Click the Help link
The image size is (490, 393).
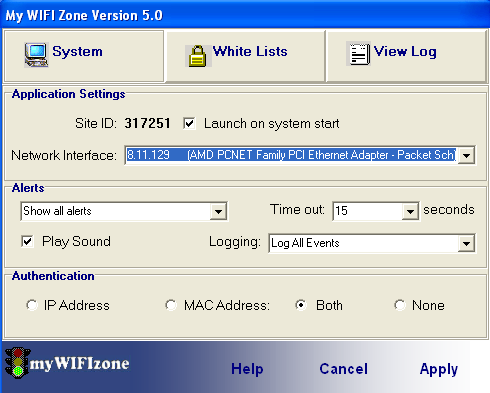[247, 369]
